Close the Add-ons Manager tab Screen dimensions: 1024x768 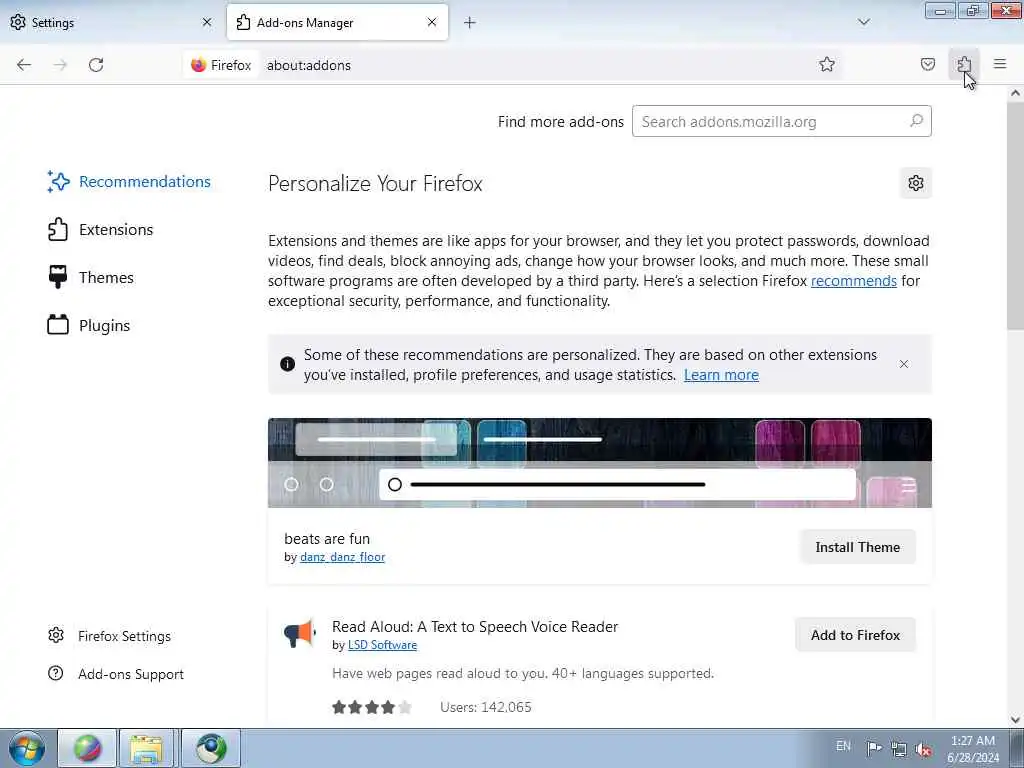pos(432,22)
